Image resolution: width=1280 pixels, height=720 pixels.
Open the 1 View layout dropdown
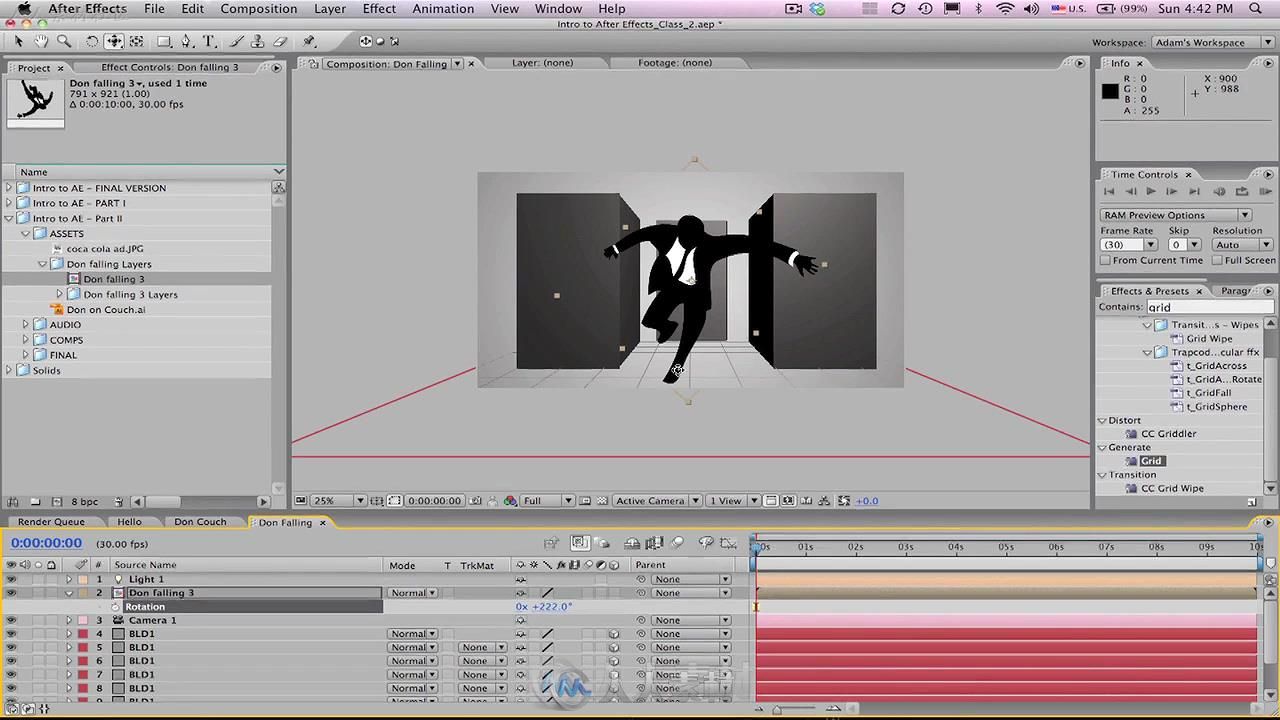tap(733, 501)
